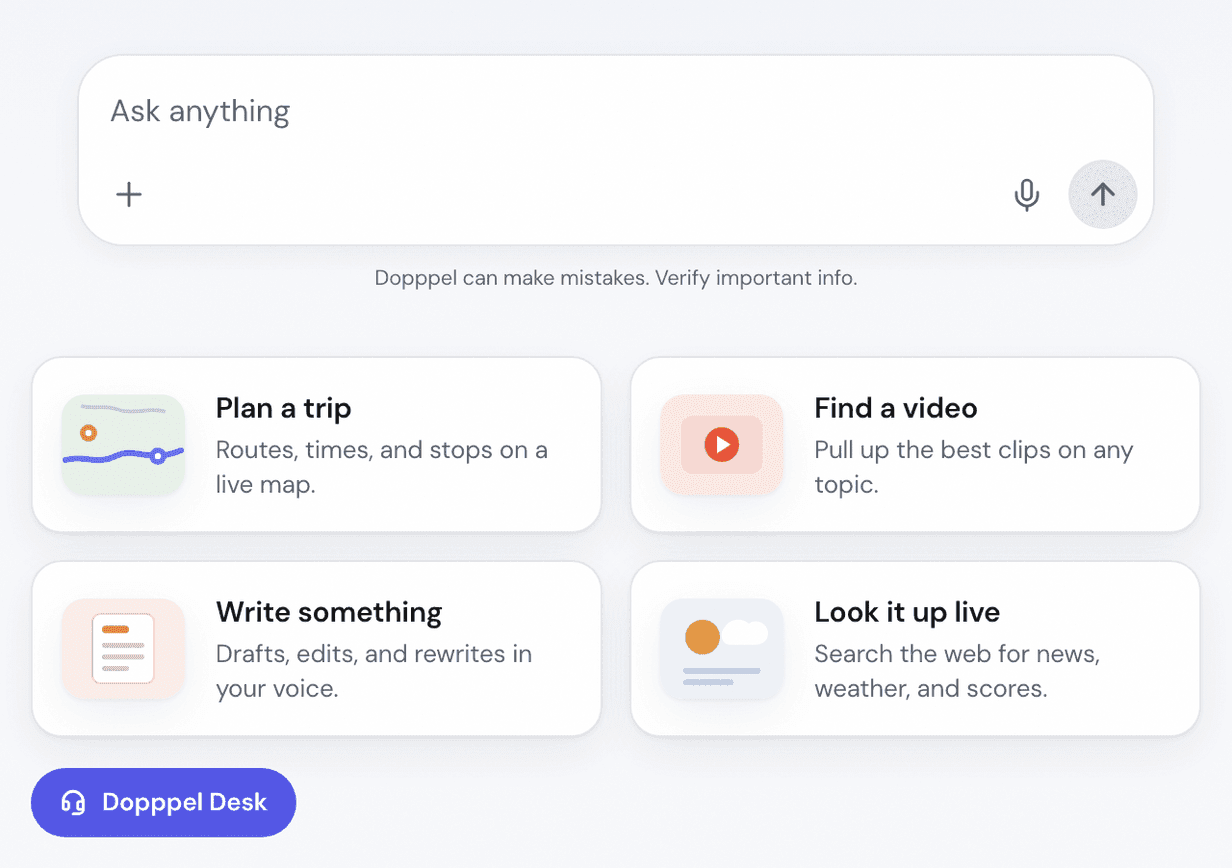
Task: Click the weather icon on Look it up live
Action: pyautogui.click(x=721, y=648)
